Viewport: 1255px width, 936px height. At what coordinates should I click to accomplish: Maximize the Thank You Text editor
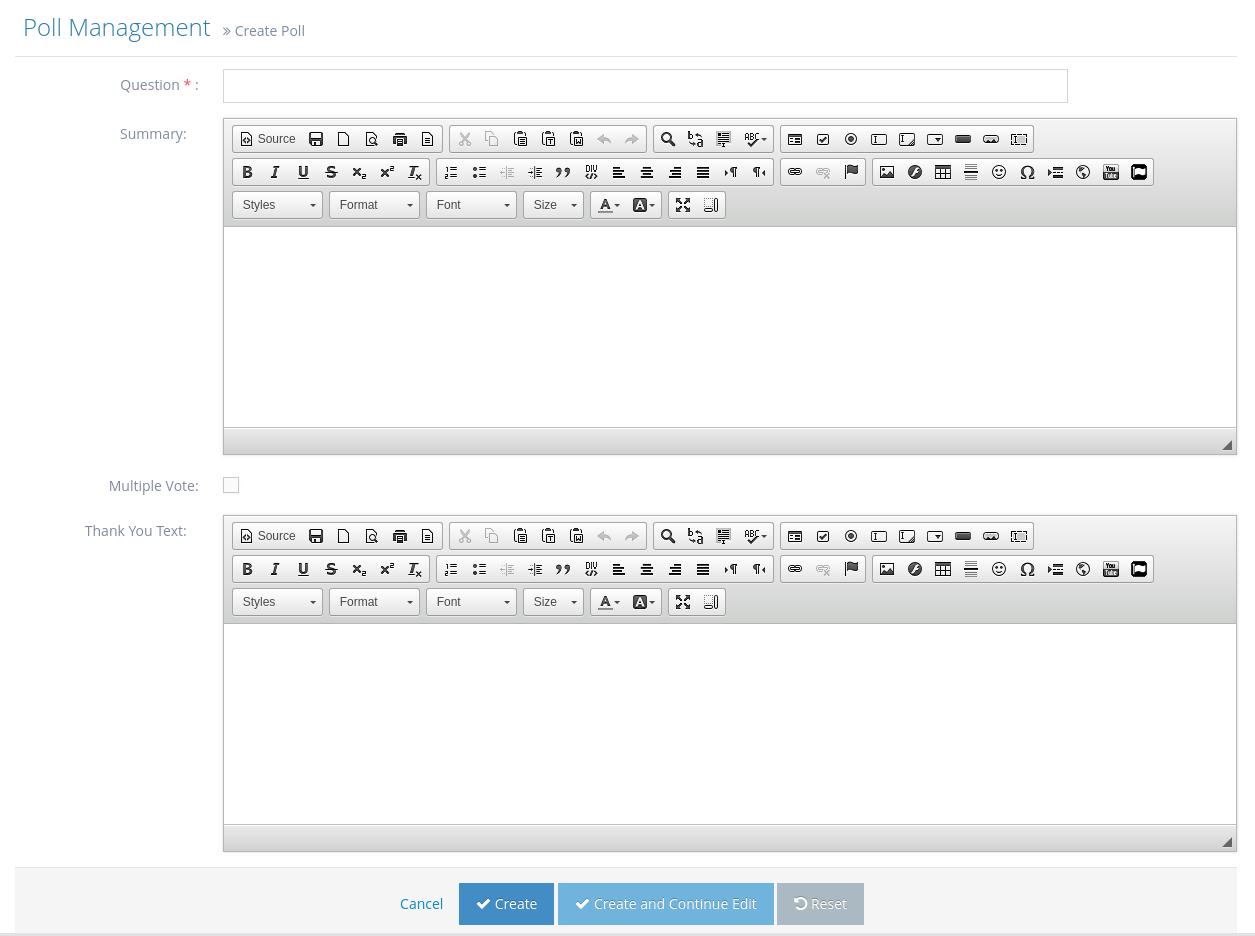(683, 602)
